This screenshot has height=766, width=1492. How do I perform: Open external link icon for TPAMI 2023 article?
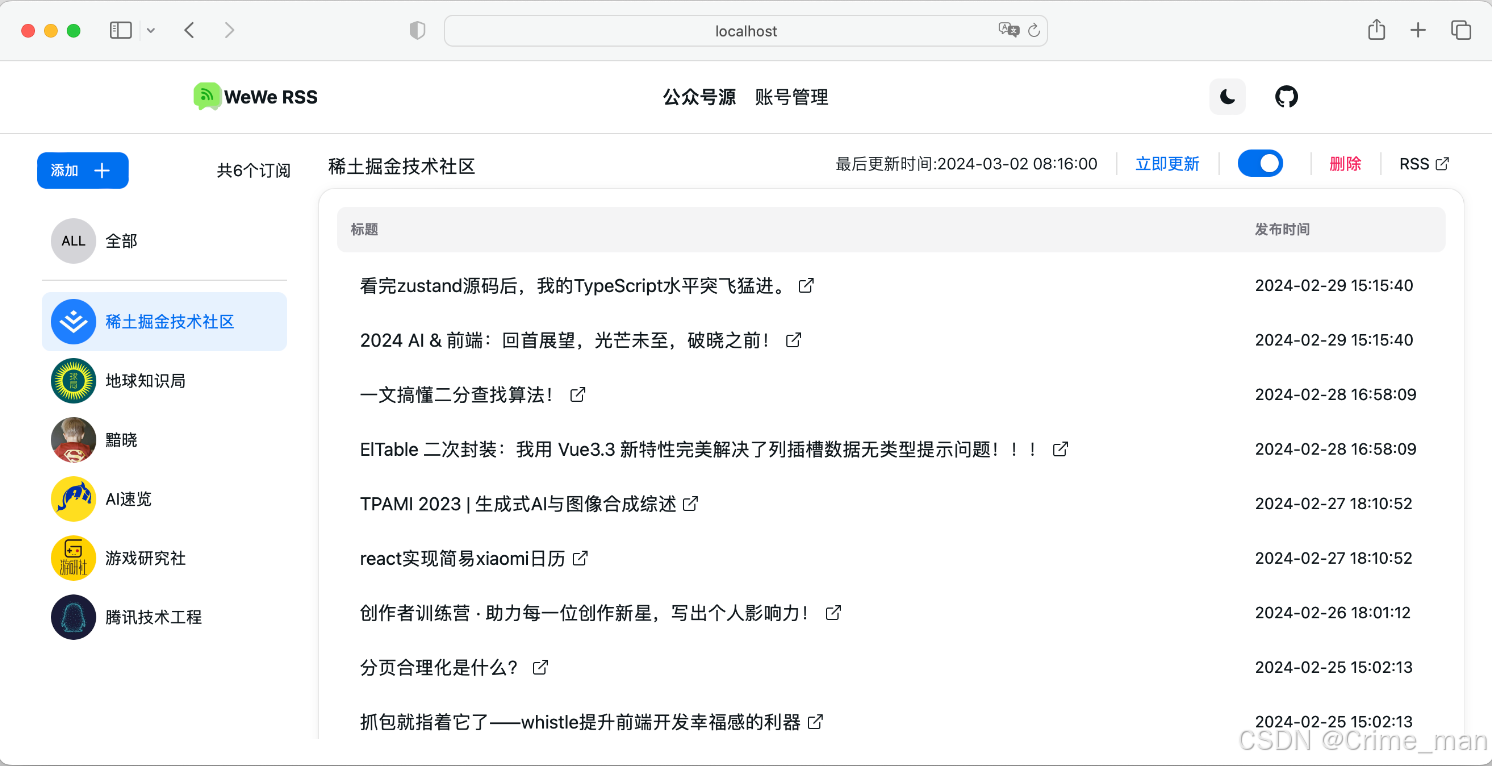click(690, 504)
